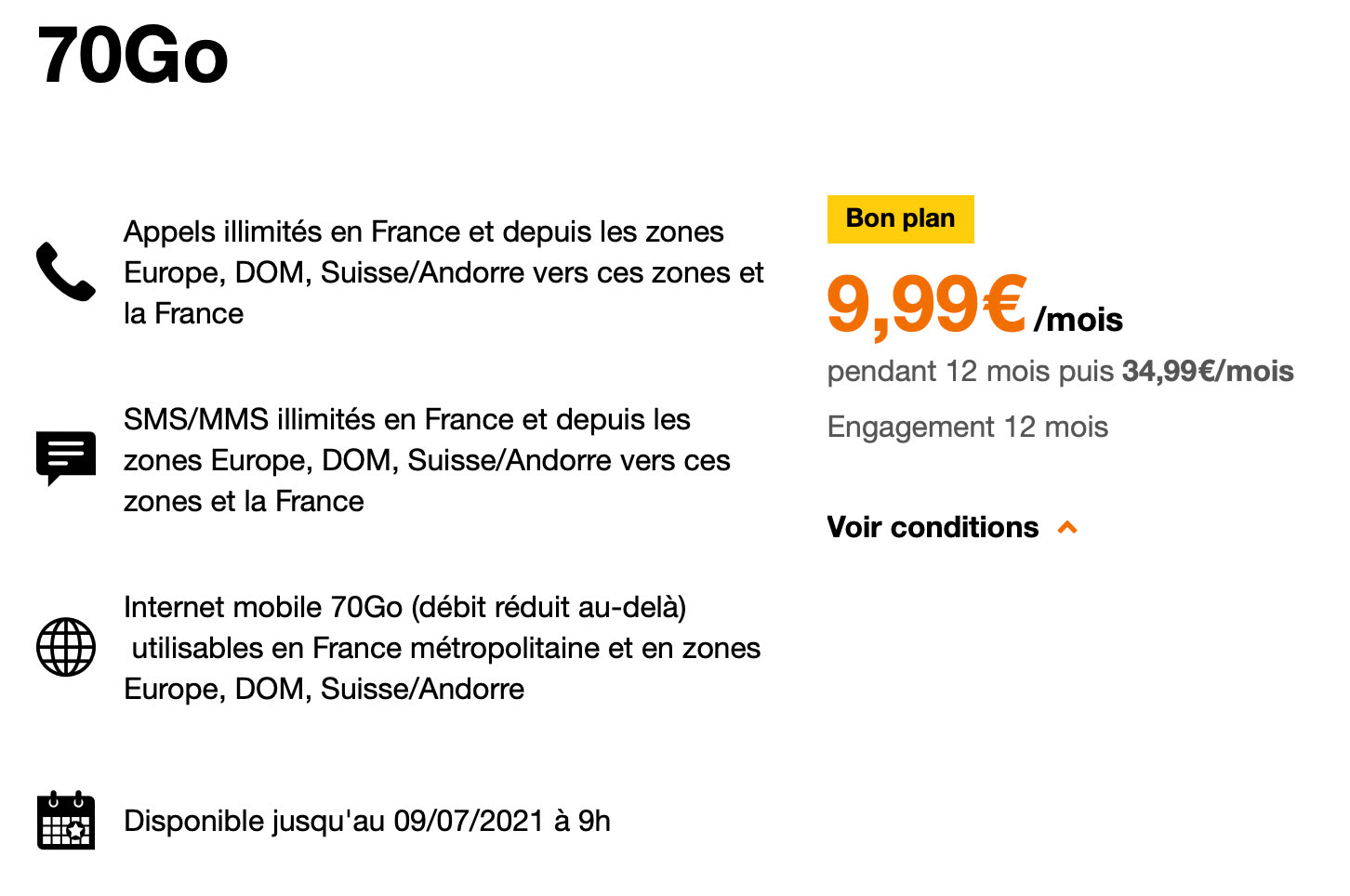Click the calendar availability icon
1350x896 pixels.
tap(66, 822)
